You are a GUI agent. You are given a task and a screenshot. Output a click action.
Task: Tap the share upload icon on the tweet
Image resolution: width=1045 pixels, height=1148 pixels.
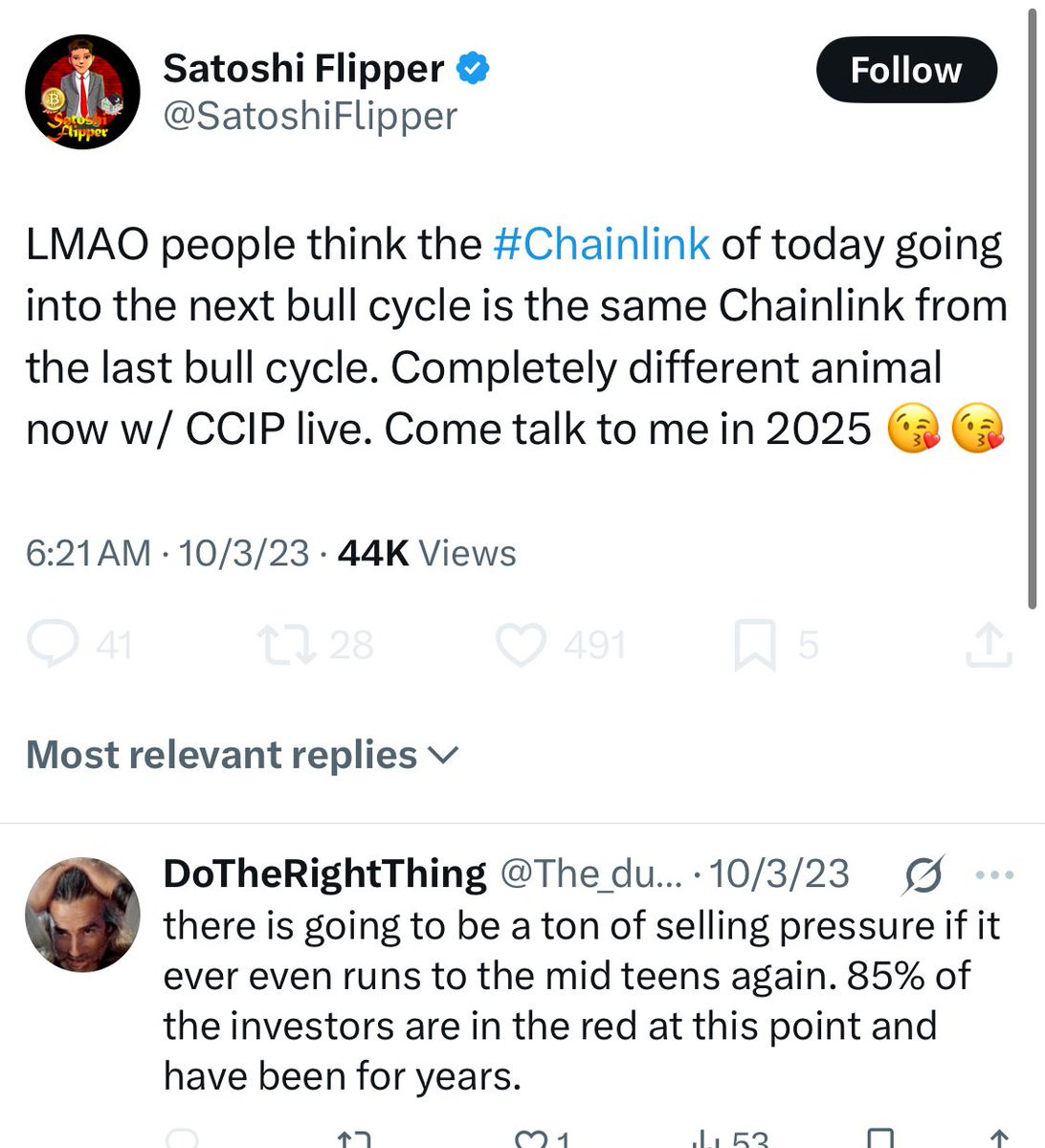[988, 646]
